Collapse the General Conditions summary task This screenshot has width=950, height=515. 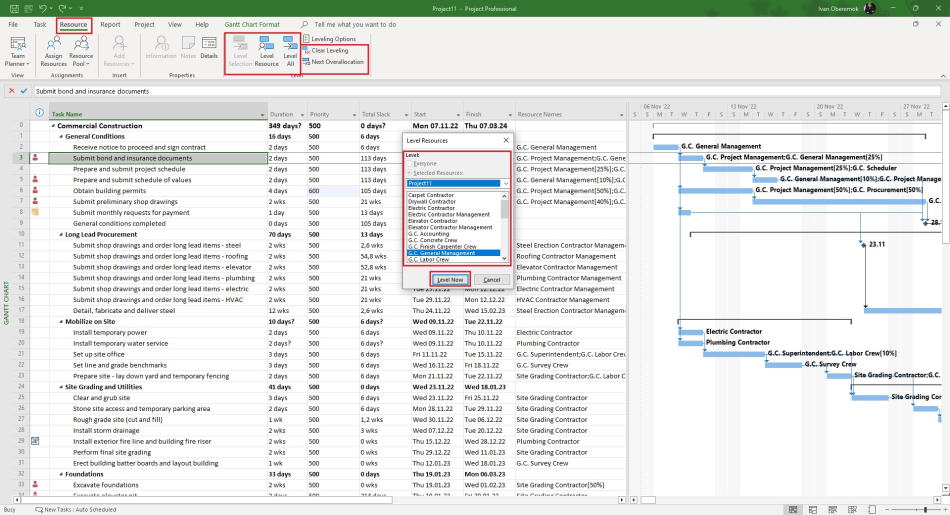point(61,137)
